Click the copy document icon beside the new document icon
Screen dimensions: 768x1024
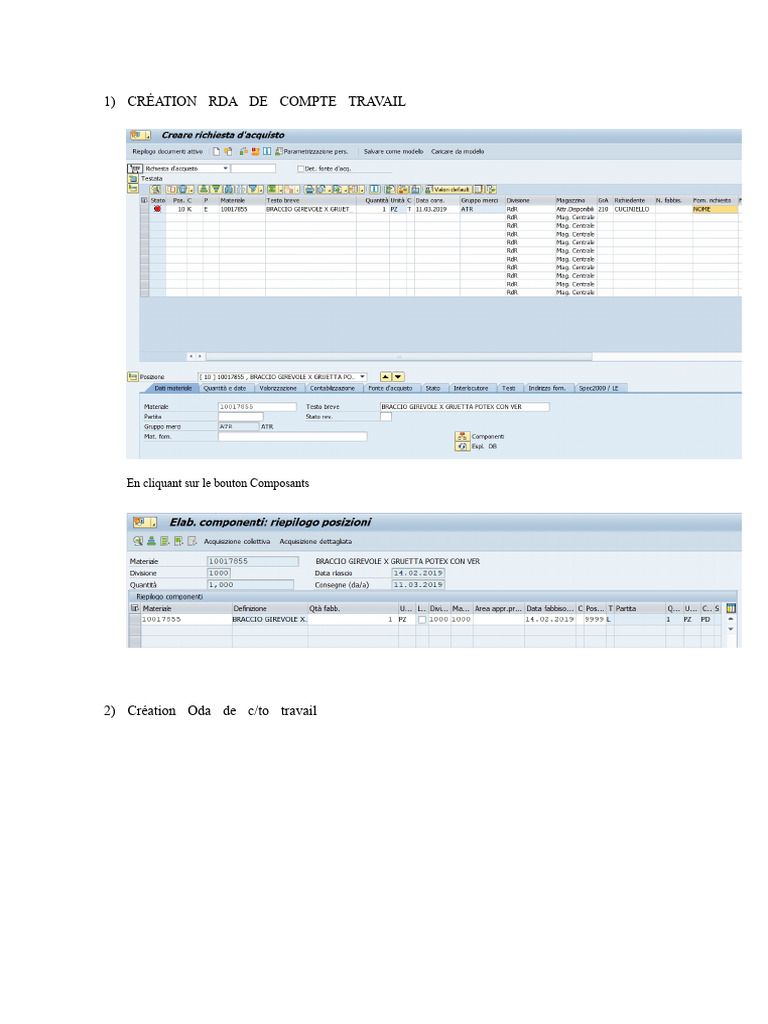tap(228, 152)
